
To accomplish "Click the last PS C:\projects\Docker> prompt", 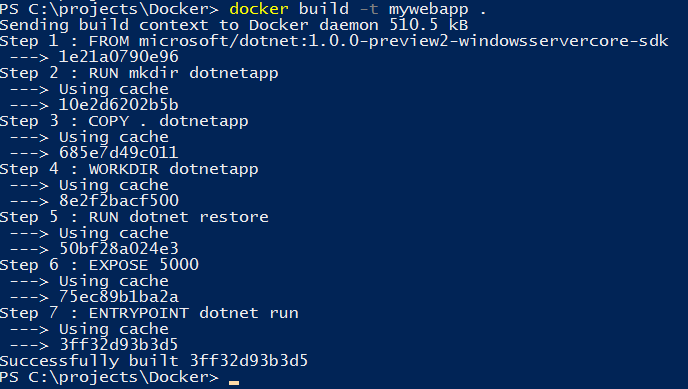I will [109, 377].
